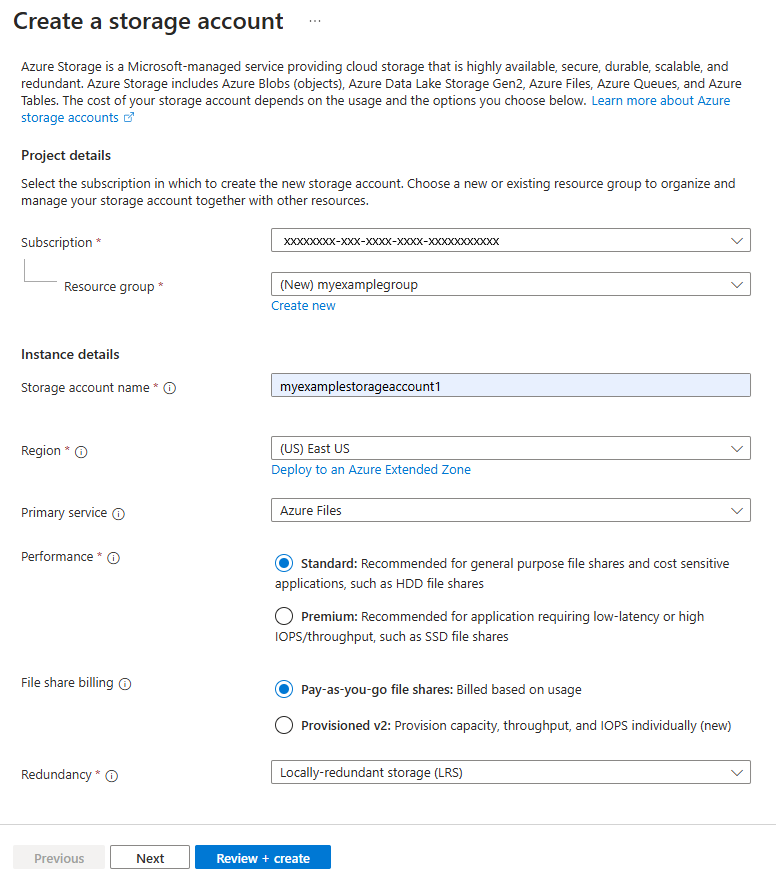Open the Learn more about Azure storage accounts link

660,100
